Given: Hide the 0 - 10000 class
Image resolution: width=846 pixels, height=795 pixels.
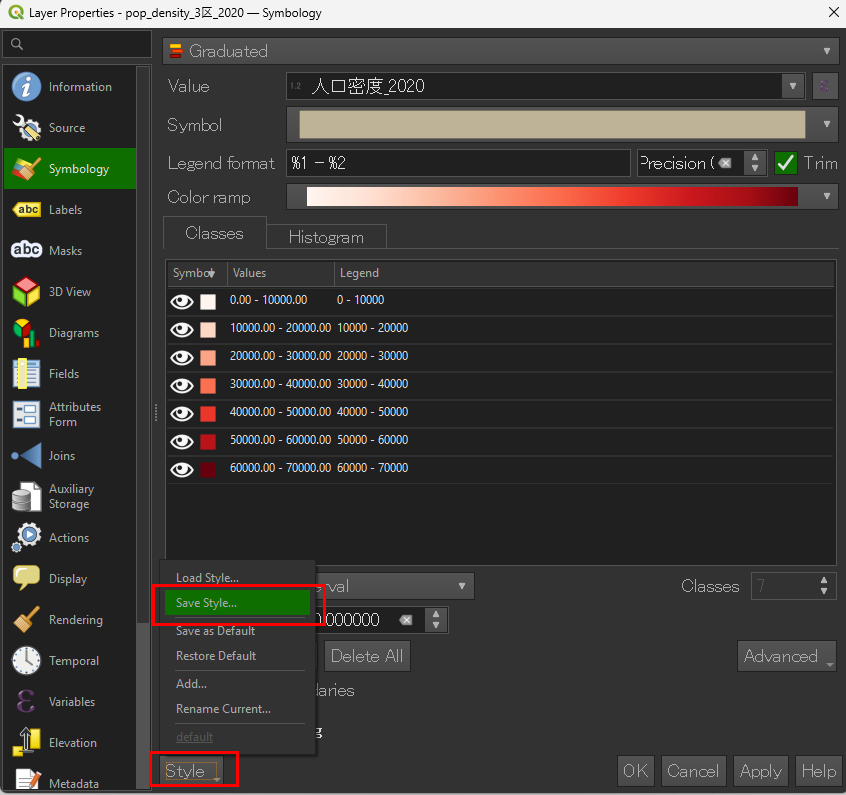Looking at the screenshot, I should [182, 301].
